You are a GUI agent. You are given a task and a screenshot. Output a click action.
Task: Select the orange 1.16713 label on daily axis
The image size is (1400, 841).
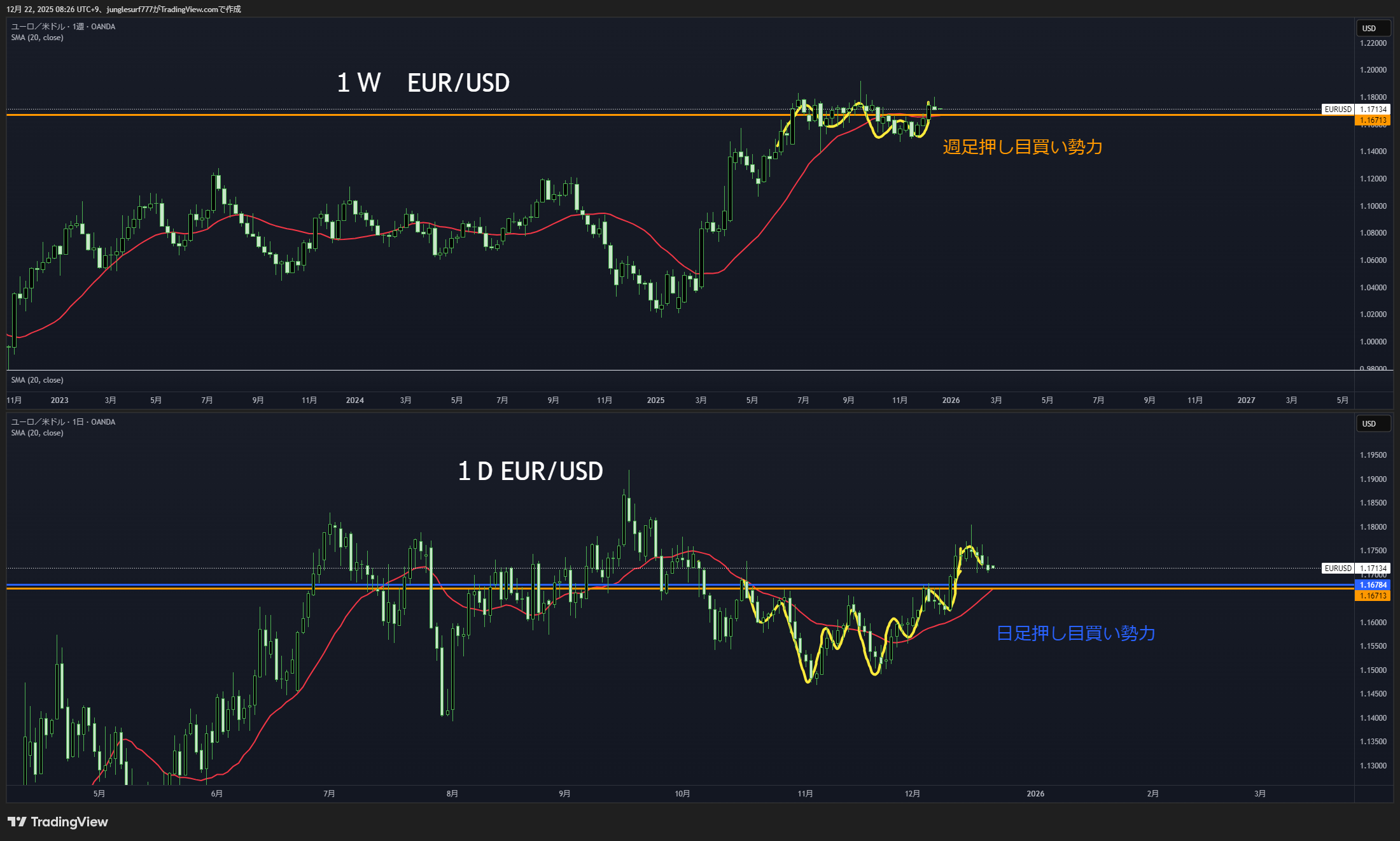pos(1373,596)
